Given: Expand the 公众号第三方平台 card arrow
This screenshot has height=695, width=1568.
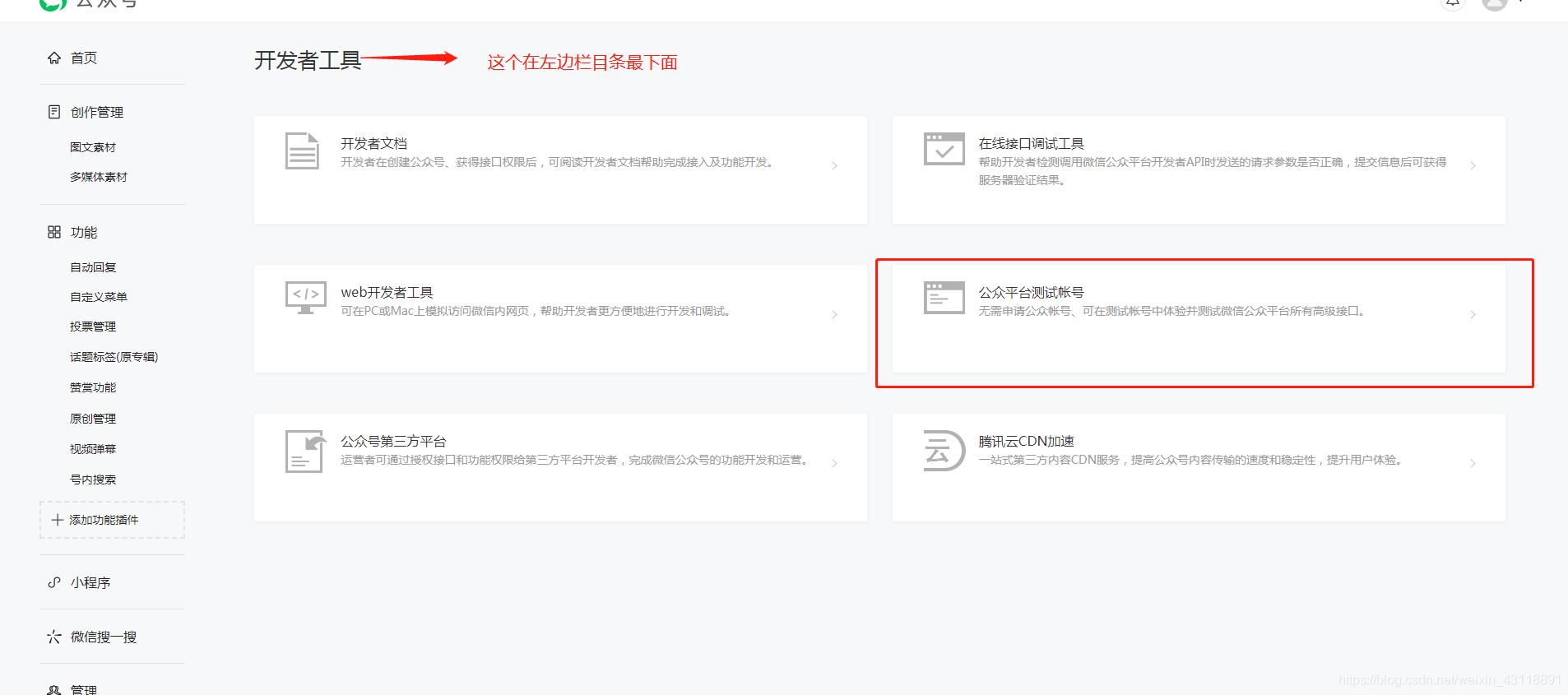Looking at the screenshot, I should click(834, 463).
